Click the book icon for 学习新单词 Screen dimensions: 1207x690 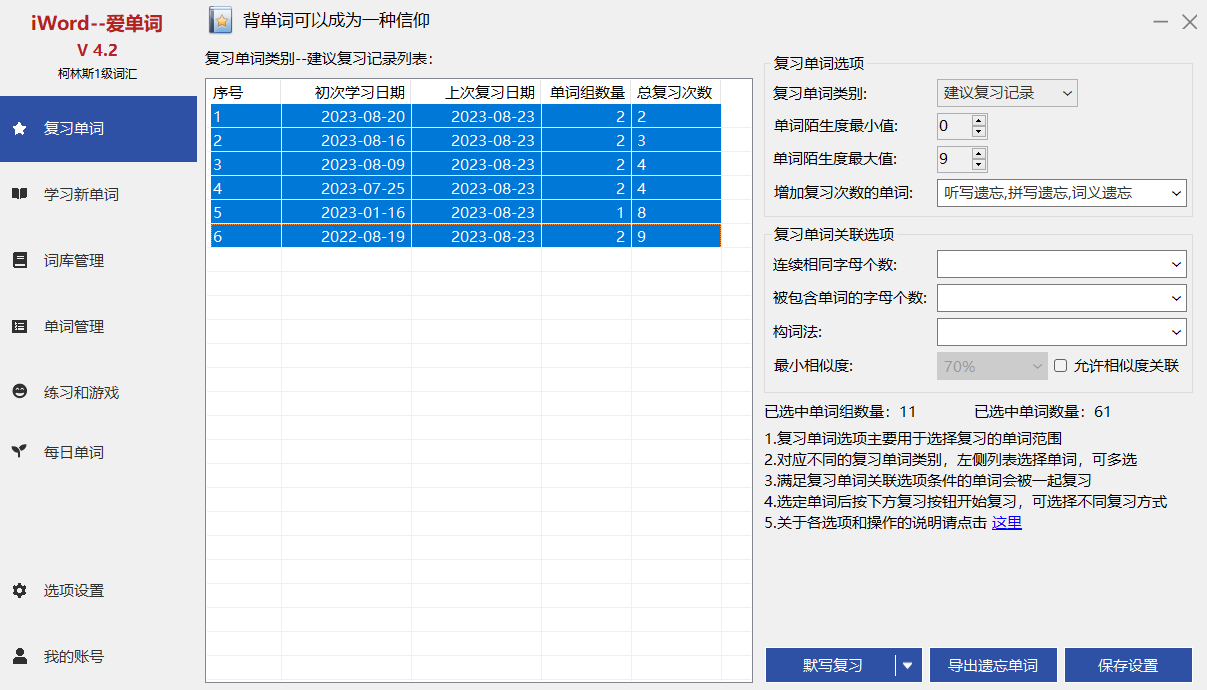19,194
